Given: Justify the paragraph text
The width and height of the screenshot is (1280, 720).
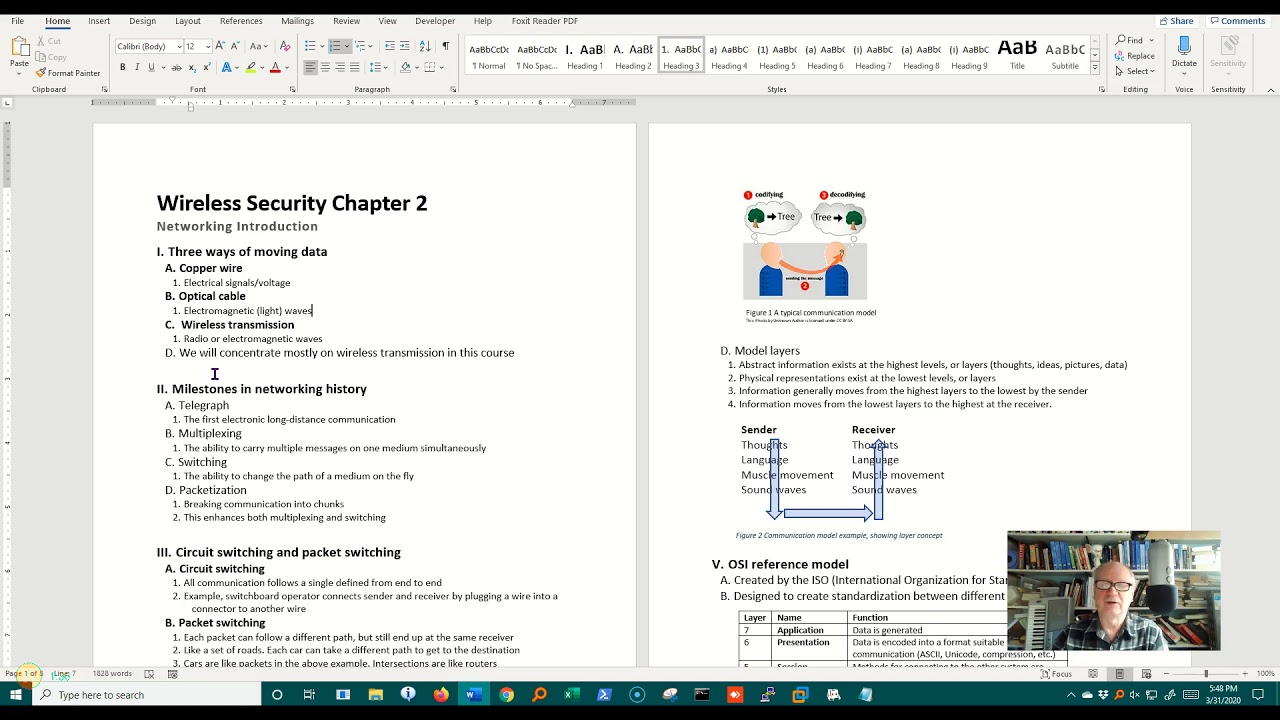Looking at the screenshot, I should click(x=355, y=67).
